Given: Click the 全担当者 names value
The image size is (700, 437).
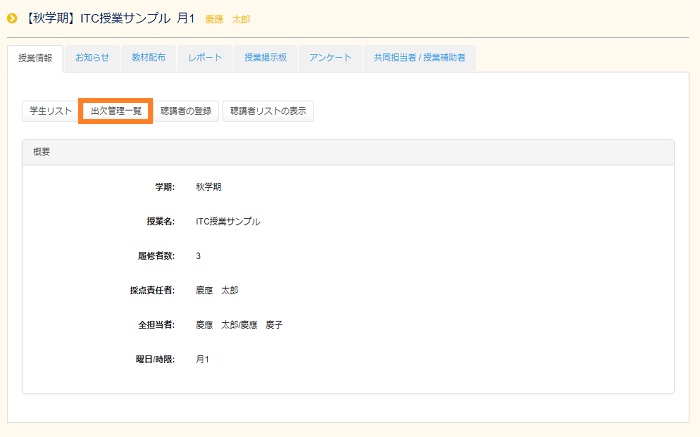Looking at the screenshot, I should tap(239, 325).
